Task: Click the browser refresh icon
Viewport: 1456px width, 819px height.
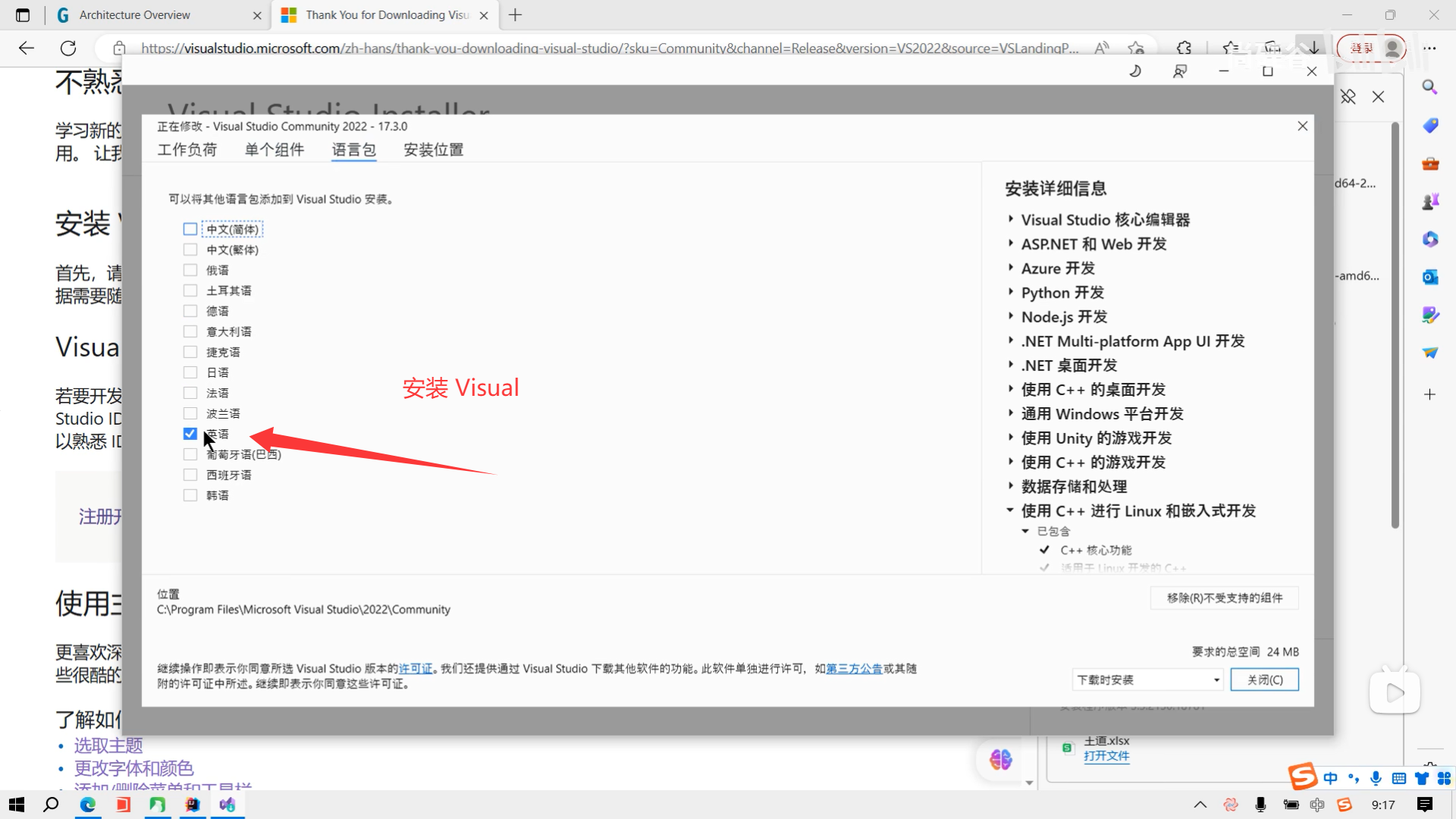Action: (68, 49)
